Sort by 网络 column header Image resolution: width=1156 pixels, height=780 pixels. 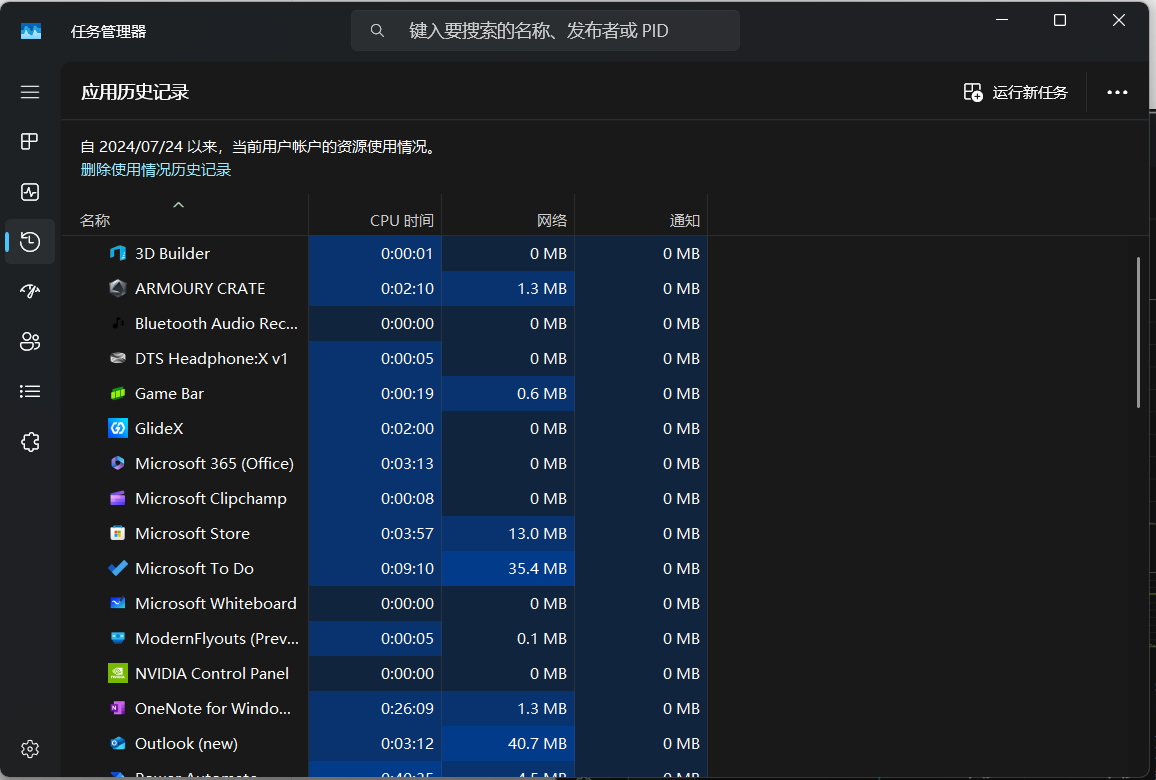[551, 220]
